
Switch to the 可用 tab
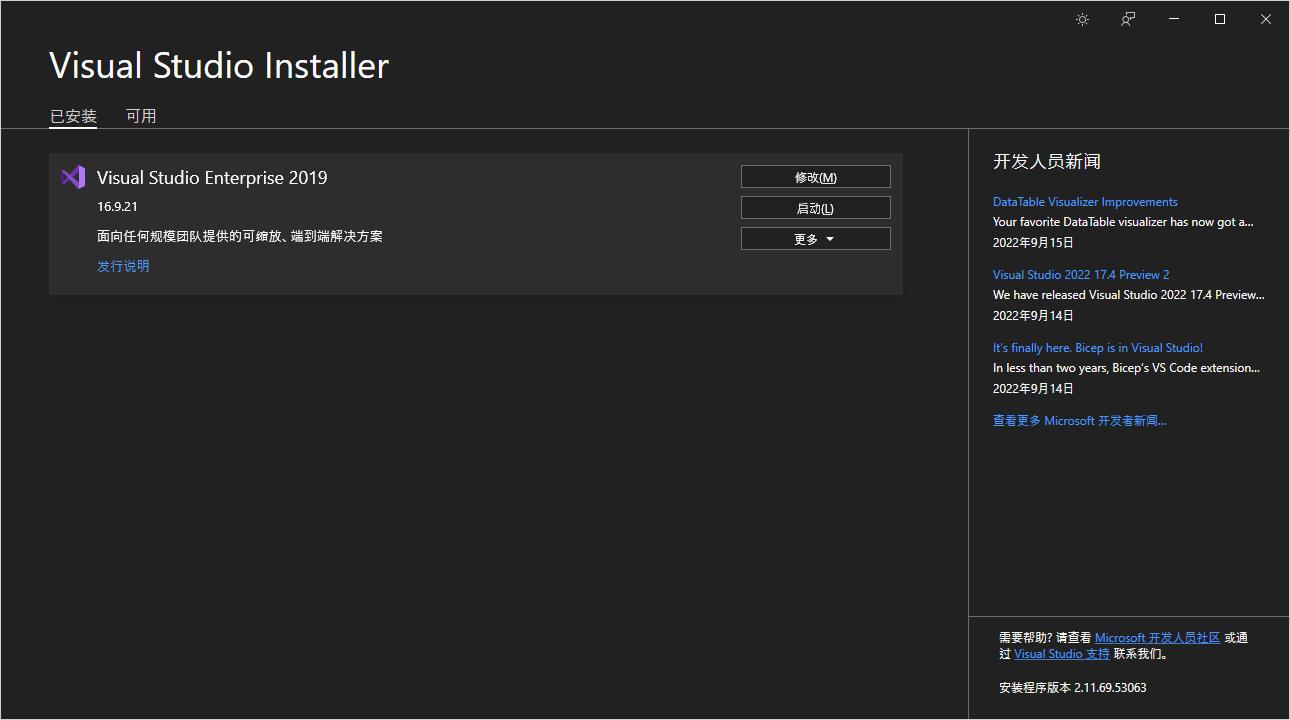(141, 116)
